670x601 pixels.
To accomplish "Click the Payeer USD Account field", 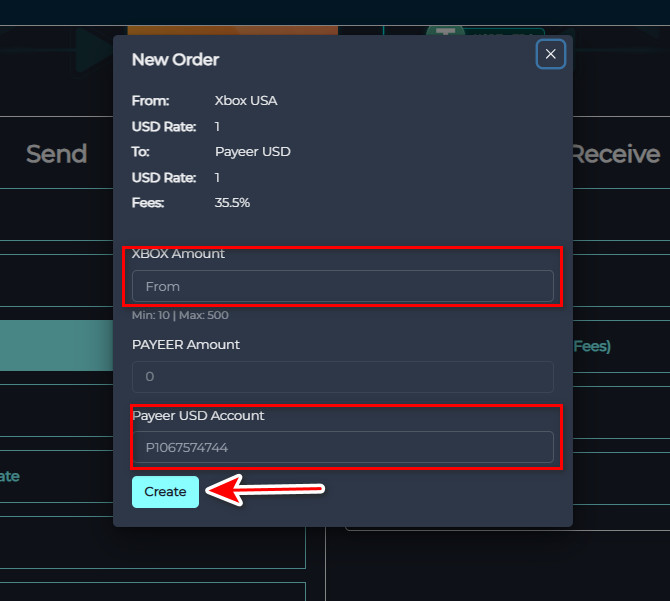I will pos(343,447).
